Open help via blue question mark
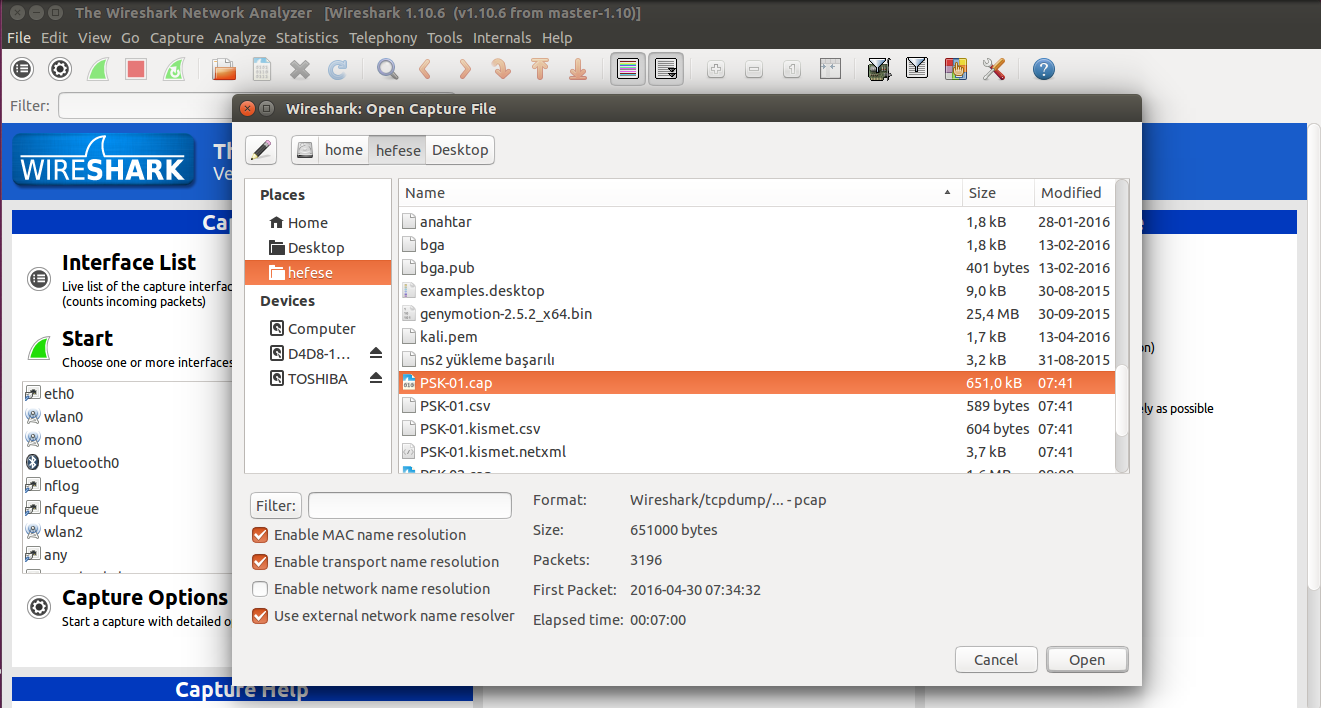This screenshot has width=1321, height=708. (1043, 69)
